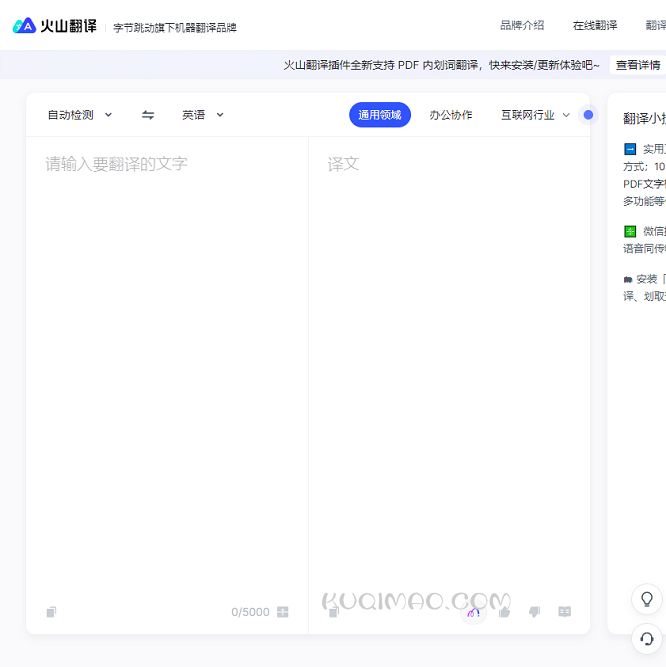Copy the translated text in 译文 panel

pyautogui.click(x=334, y=612)
